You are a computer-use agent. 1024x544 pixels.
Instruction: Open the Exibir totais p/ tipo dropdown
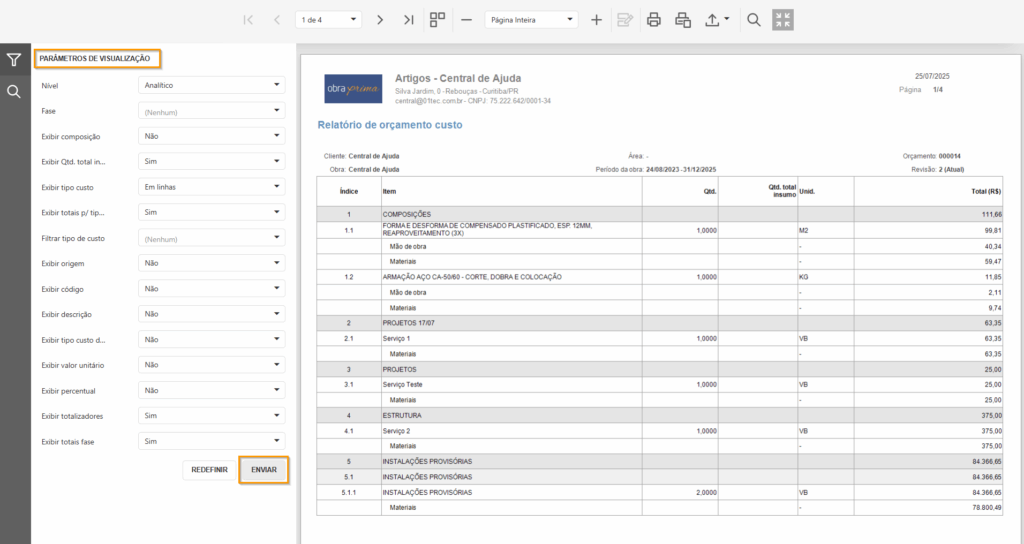pos(212,212)
